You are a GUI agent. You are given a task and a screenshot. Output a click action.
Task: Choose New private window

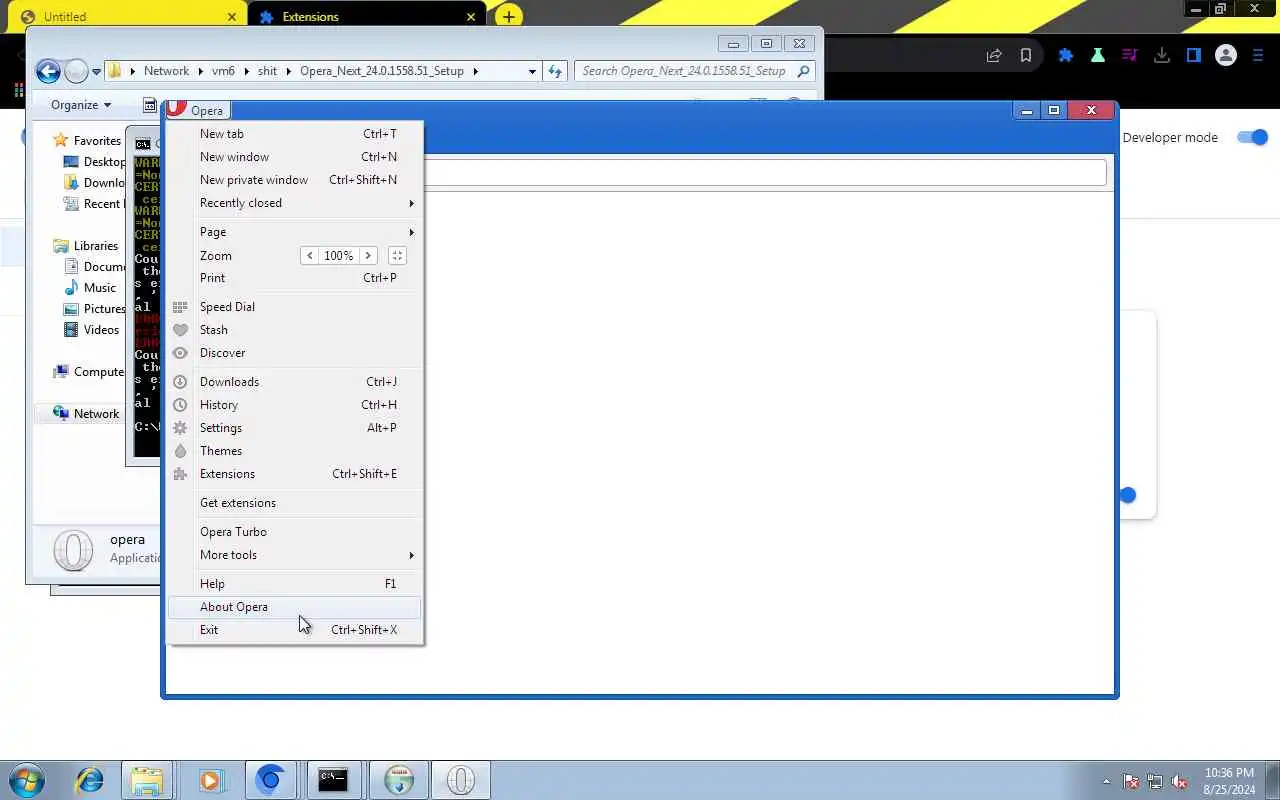point(296,180)
